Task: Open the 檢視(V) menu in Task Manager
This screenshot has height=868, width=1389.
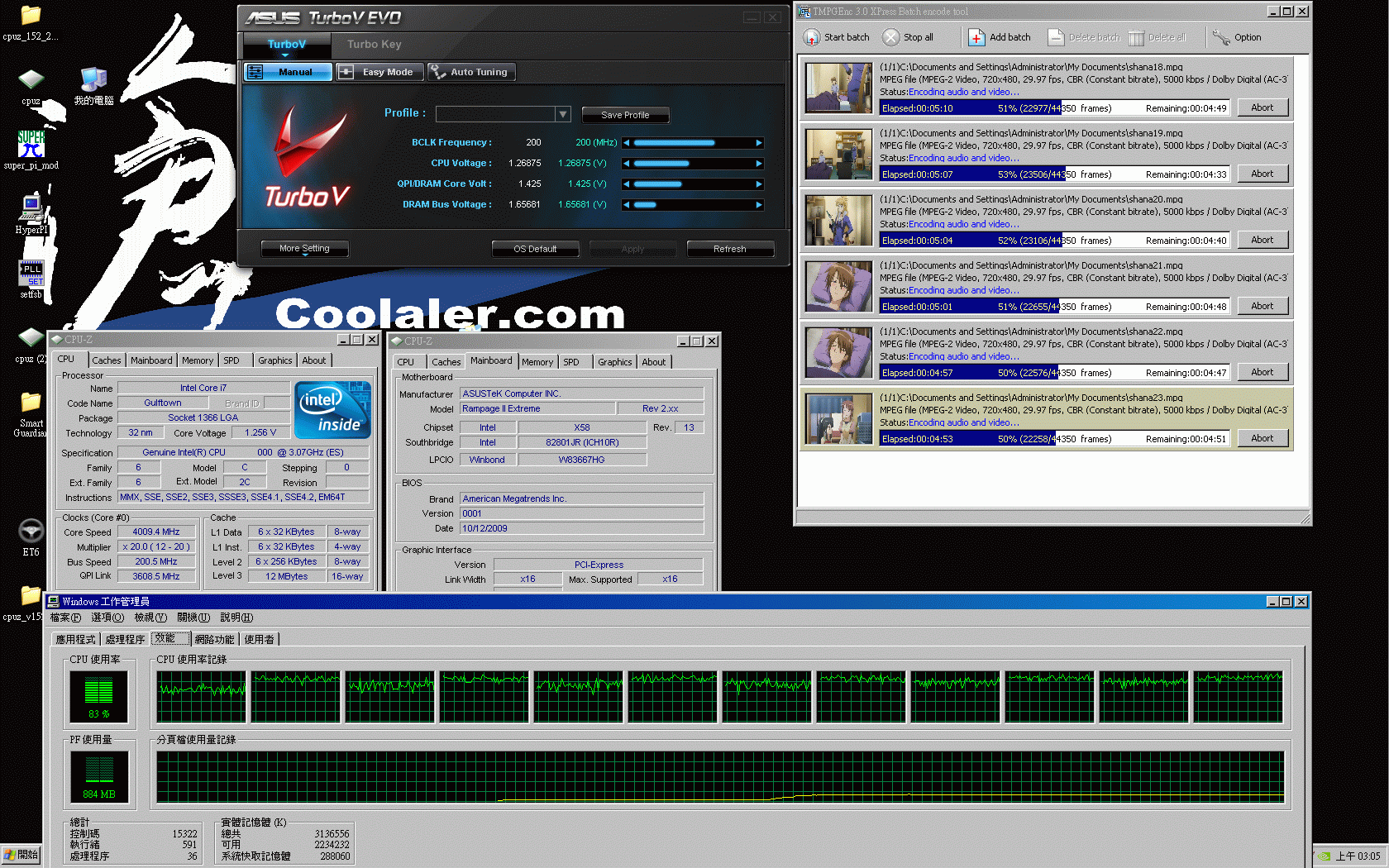Action: 150,618
